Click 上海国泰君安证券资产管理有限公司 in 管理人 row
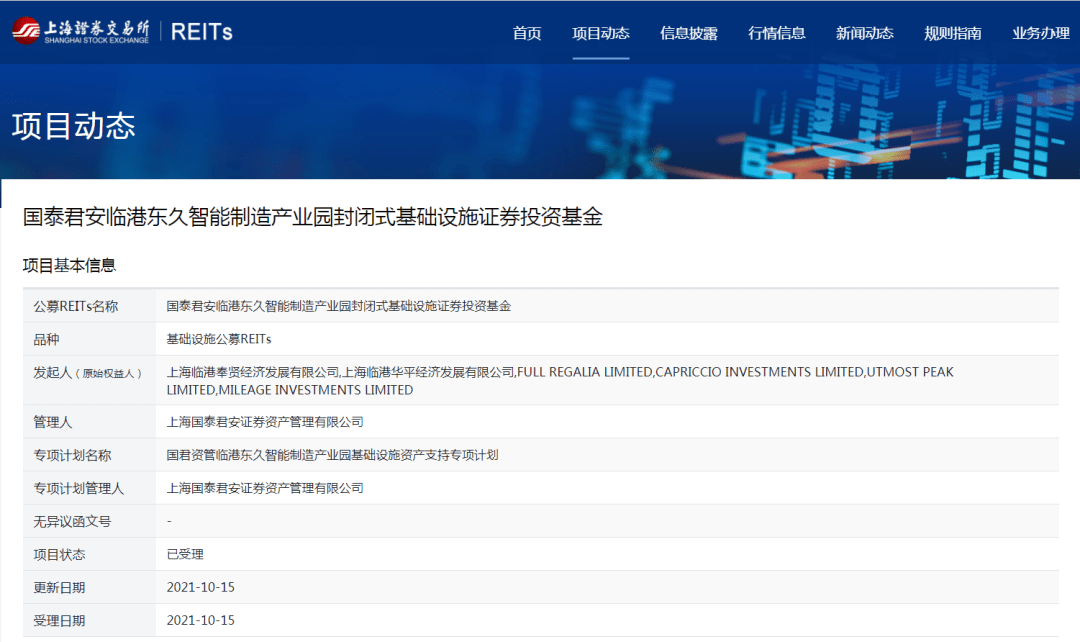 [265, 422]
